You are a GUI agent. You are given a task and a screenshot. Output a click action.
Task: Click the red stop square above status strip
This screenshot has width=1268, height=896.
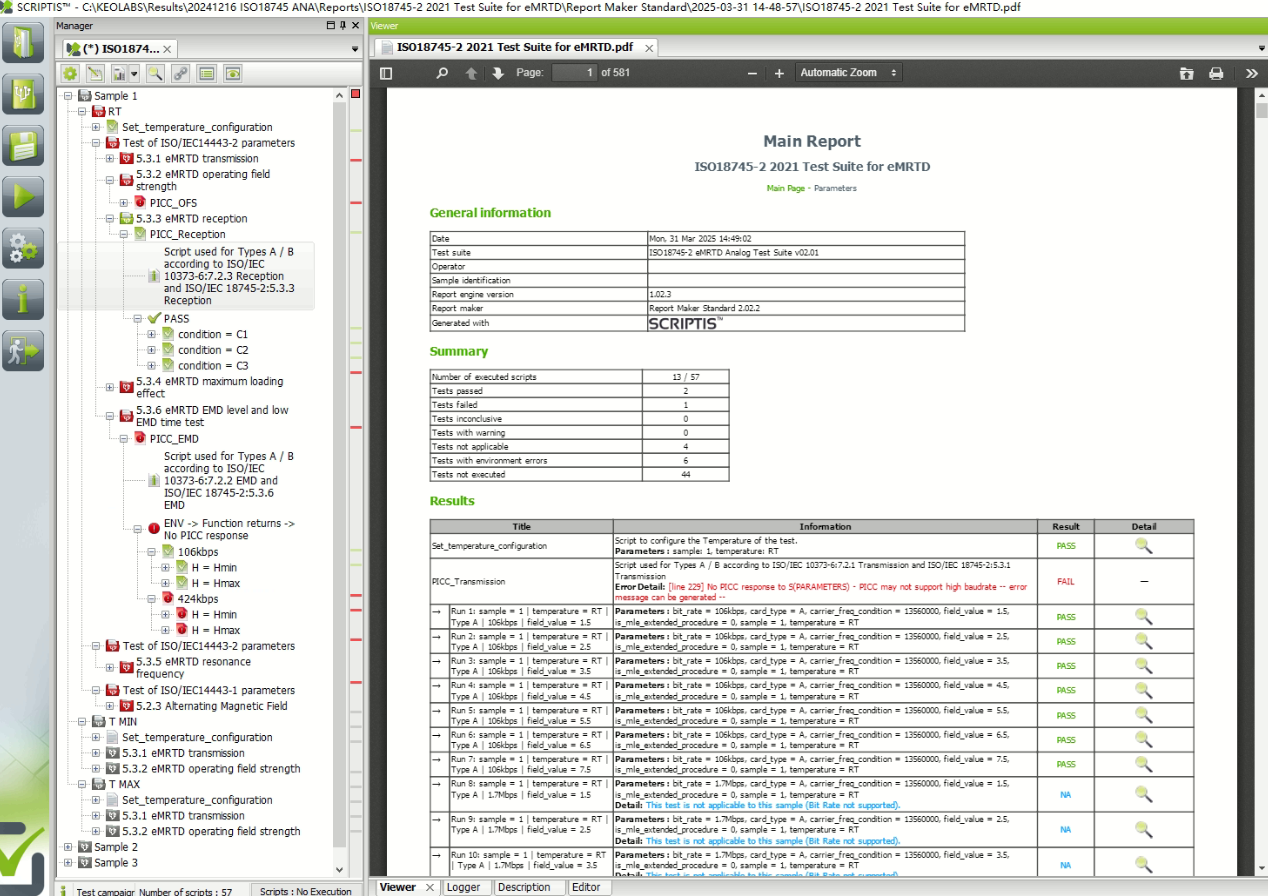point(355,94)
